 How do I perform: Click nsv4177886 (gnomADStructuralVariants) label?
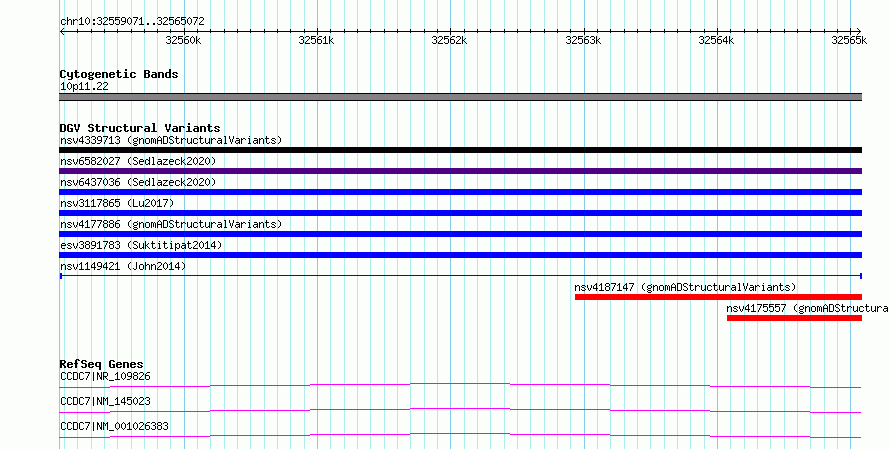coord(171,224)
